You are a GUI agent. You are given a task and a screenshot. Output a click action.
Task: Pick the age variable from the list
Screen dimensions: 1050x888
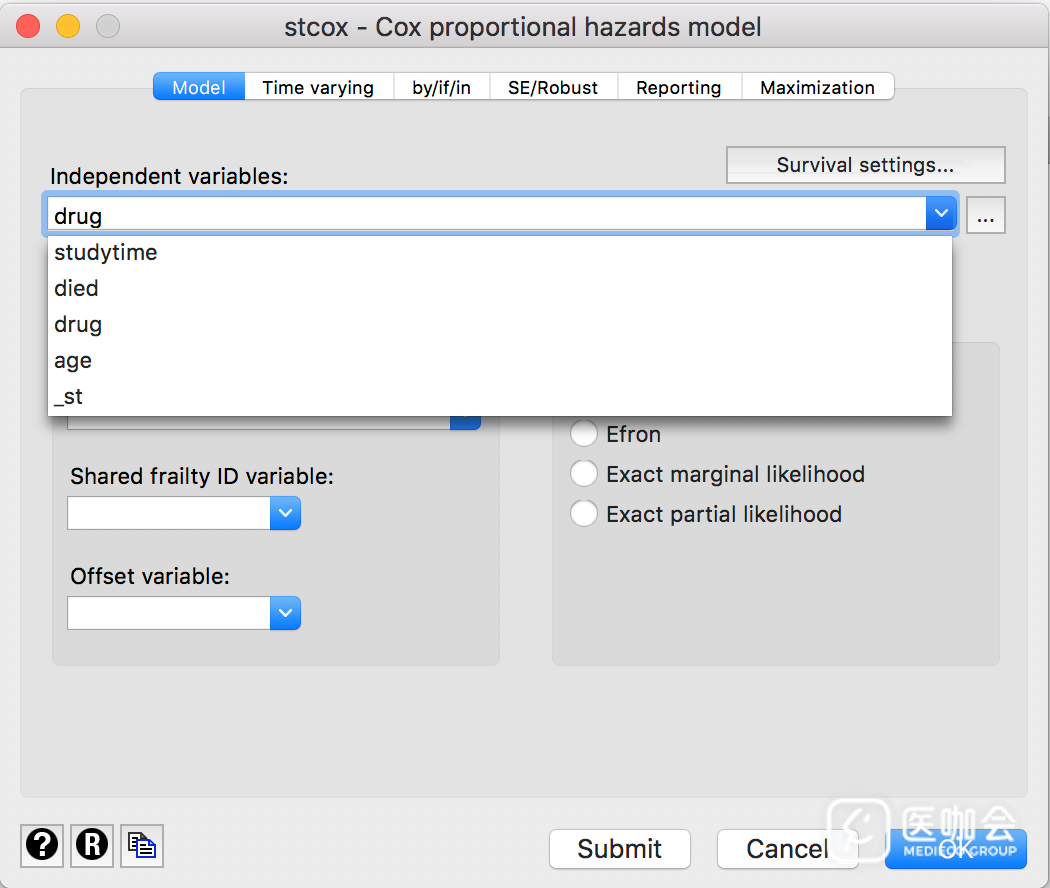click(73, 361)
